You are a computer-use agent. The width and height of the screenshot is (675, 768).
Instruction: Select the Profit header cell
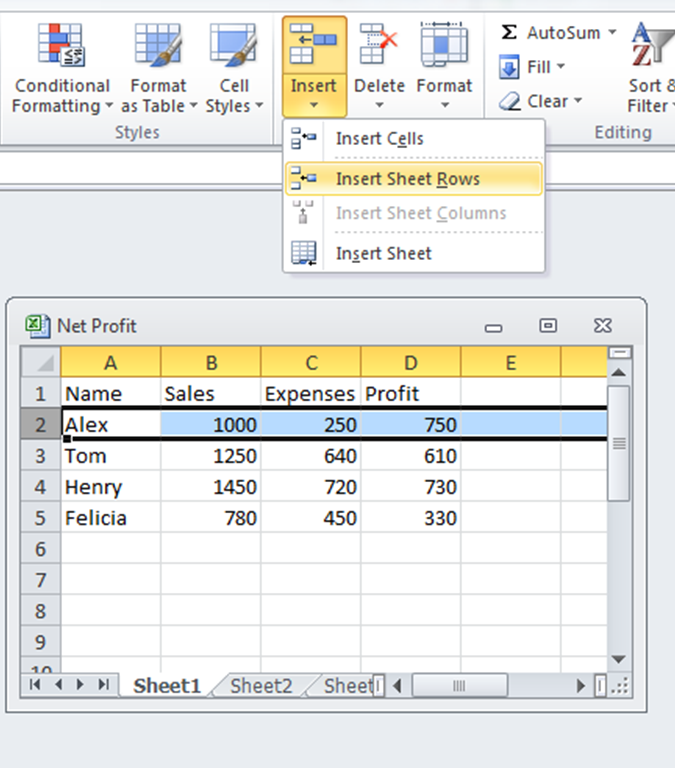(x=411, y=393)
